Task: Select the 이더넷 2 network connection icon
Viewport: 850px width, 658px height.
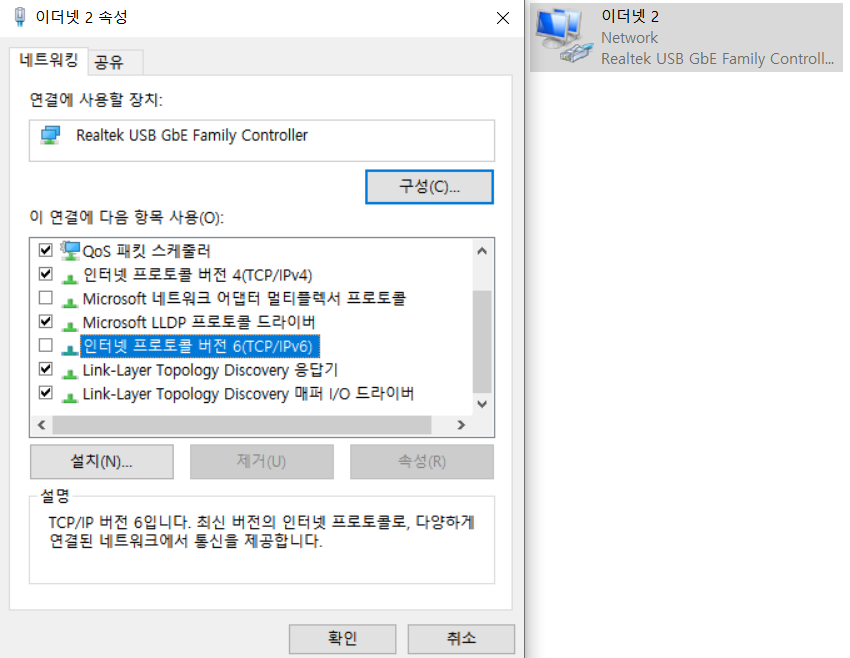Action: [x=563, y=37]
